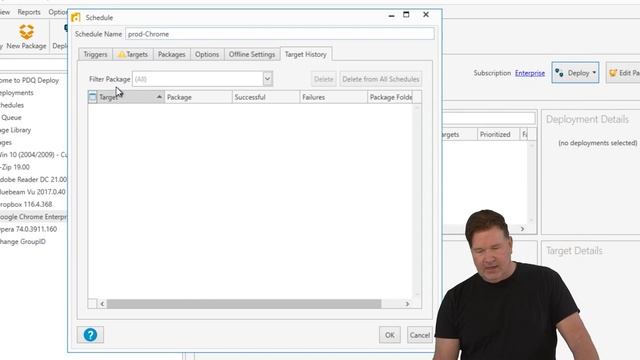This screenshot has height=360, width=640.
Task: Click the Cancel button
Action: [420, 335]
